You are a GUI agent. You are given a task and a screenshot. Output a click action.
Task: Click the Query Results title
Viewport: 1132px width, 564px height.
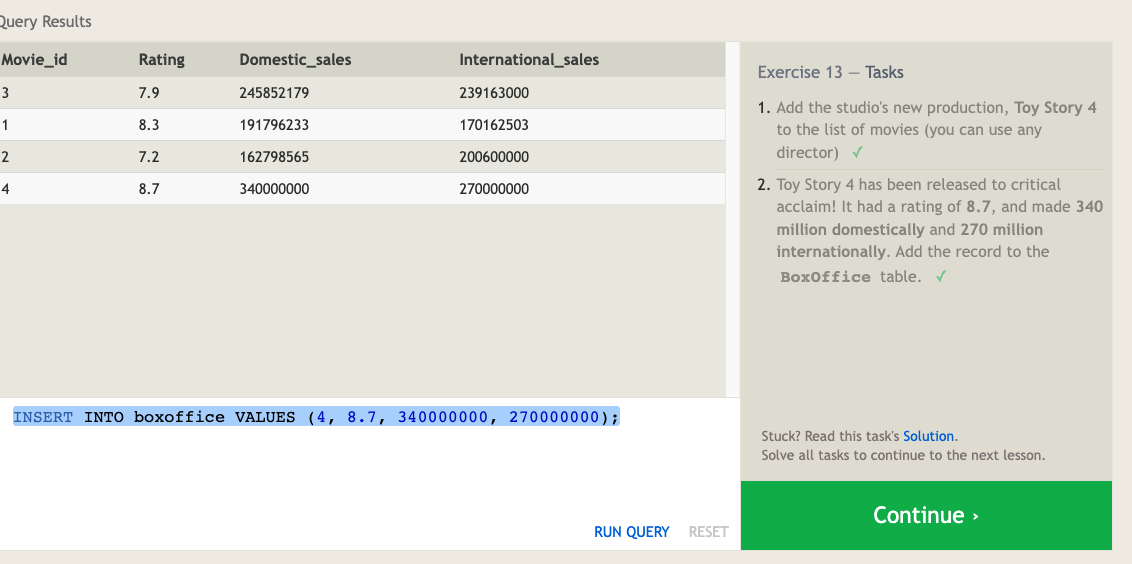(x=46, y=21)
